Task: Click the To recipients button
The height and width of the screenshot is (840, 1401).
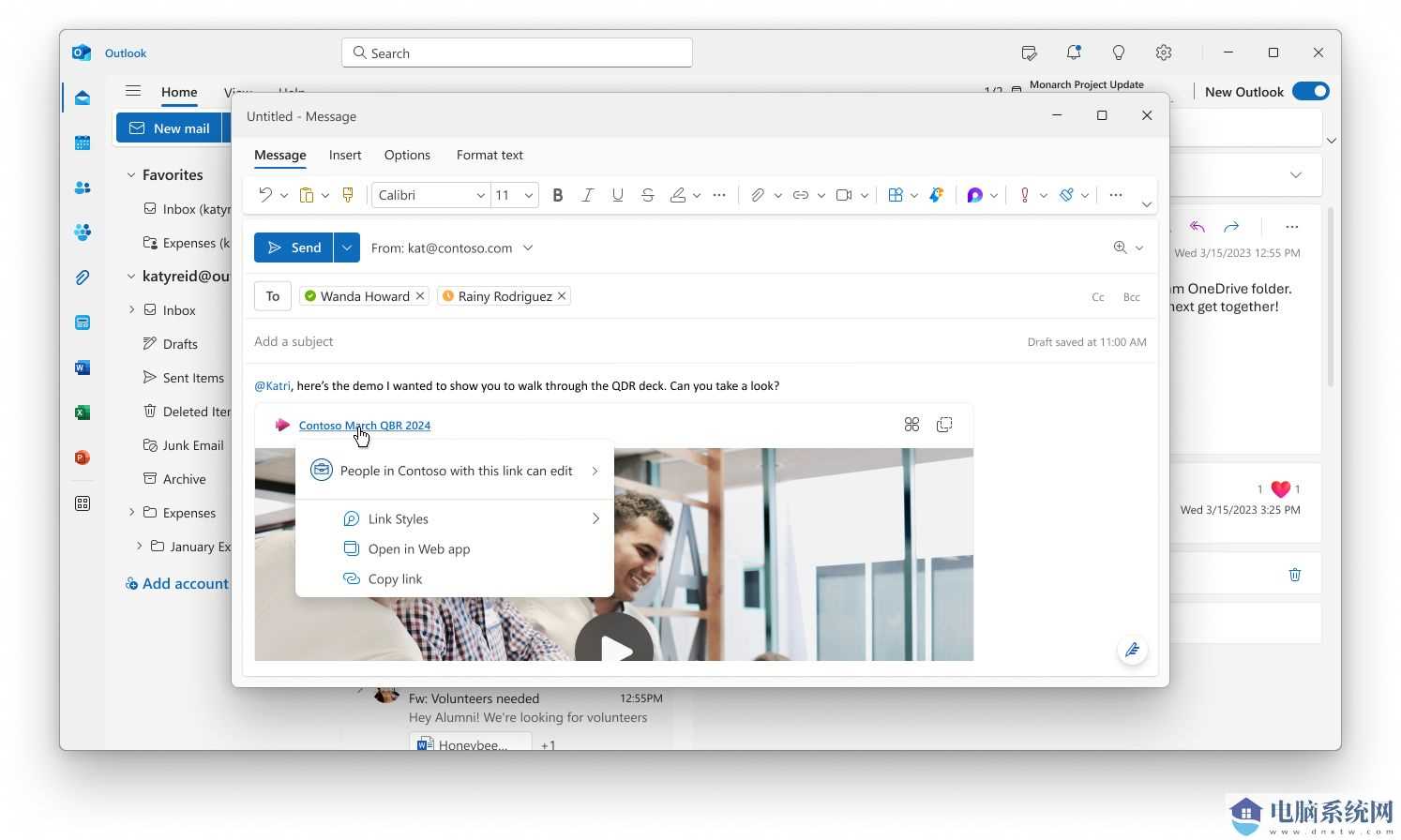Action: click(273, 296)
